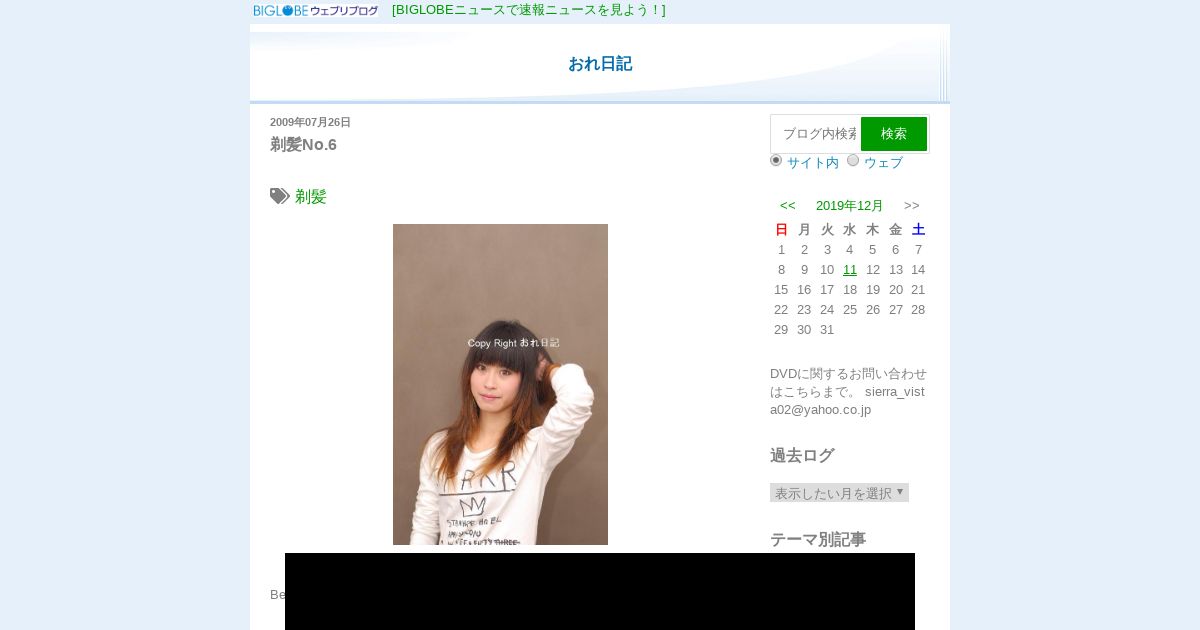Click the DVD inquiry email text
This screenshot has height=630, width=1200.
pos(849,392)
